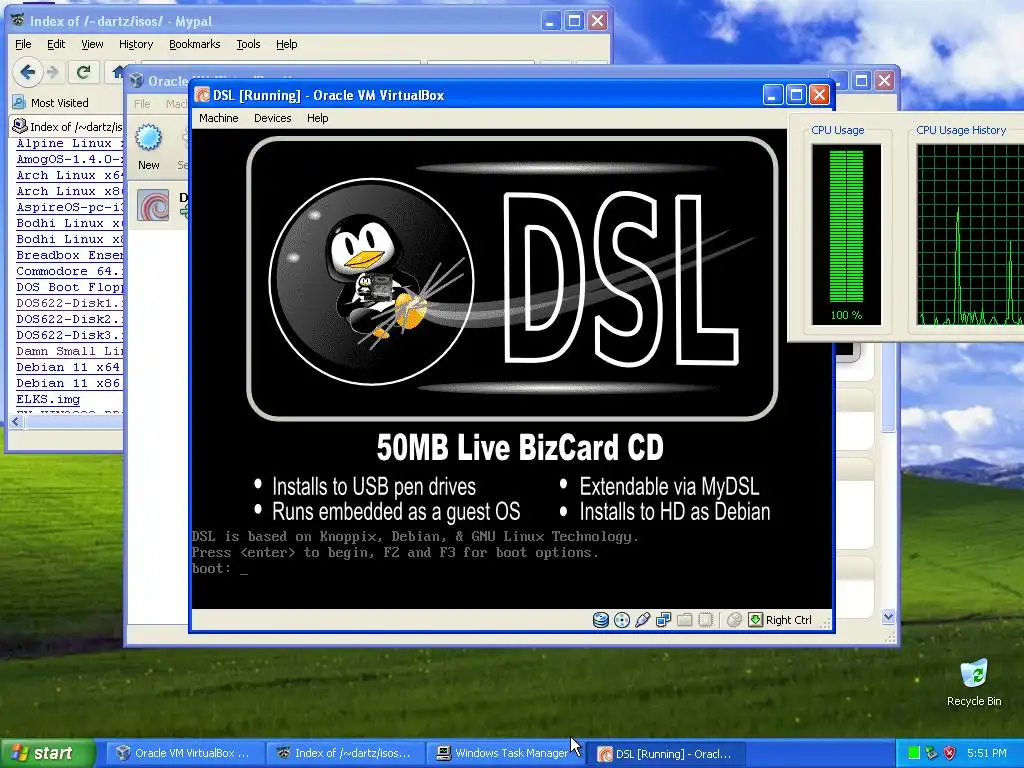Open the AspireOS-pc link
This screenshot has width=1024, height=768.
(x=69, y=208)
